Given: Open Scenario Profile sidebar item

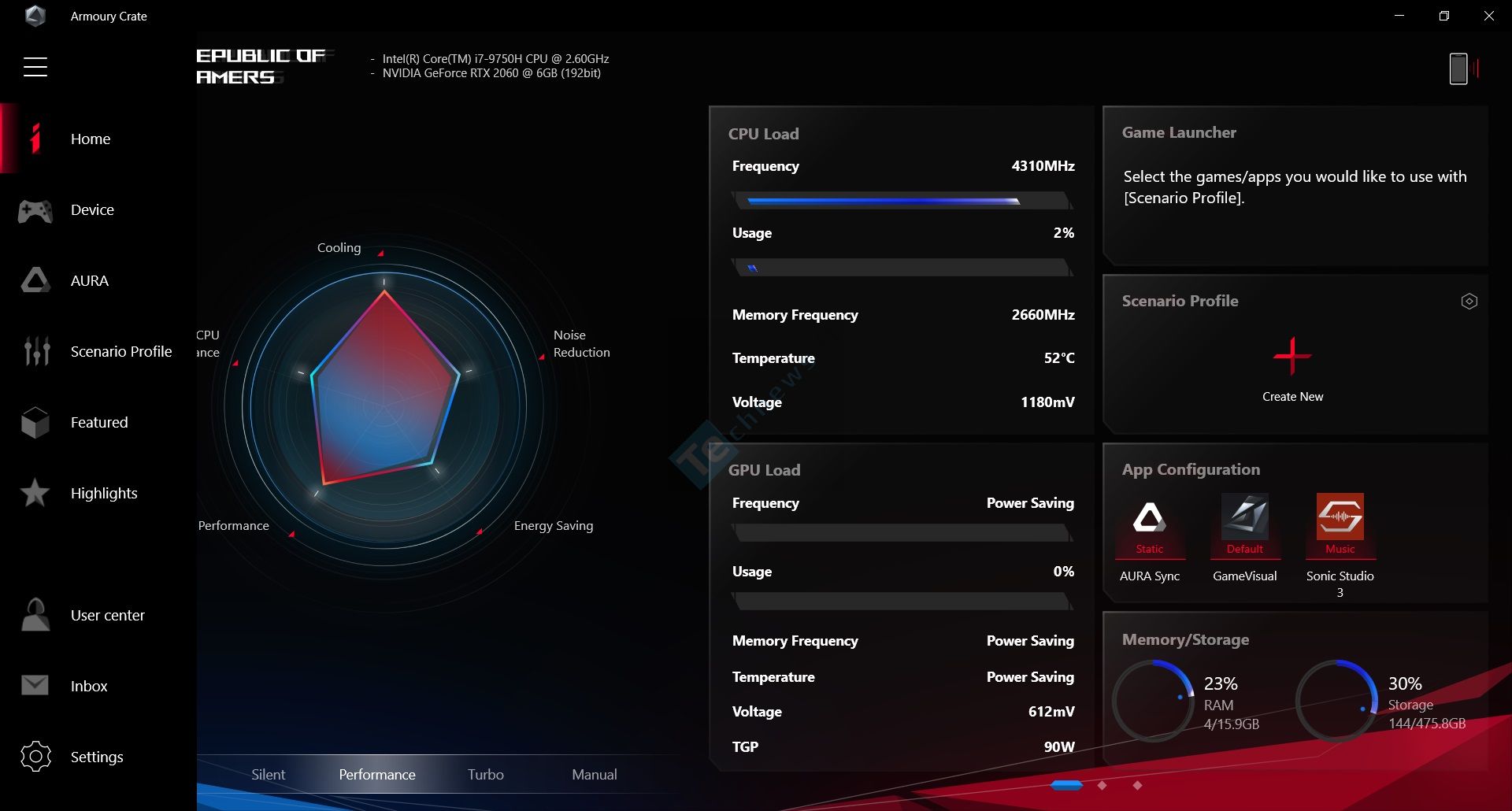Looking at the screenshot, I should pos(121,352).
